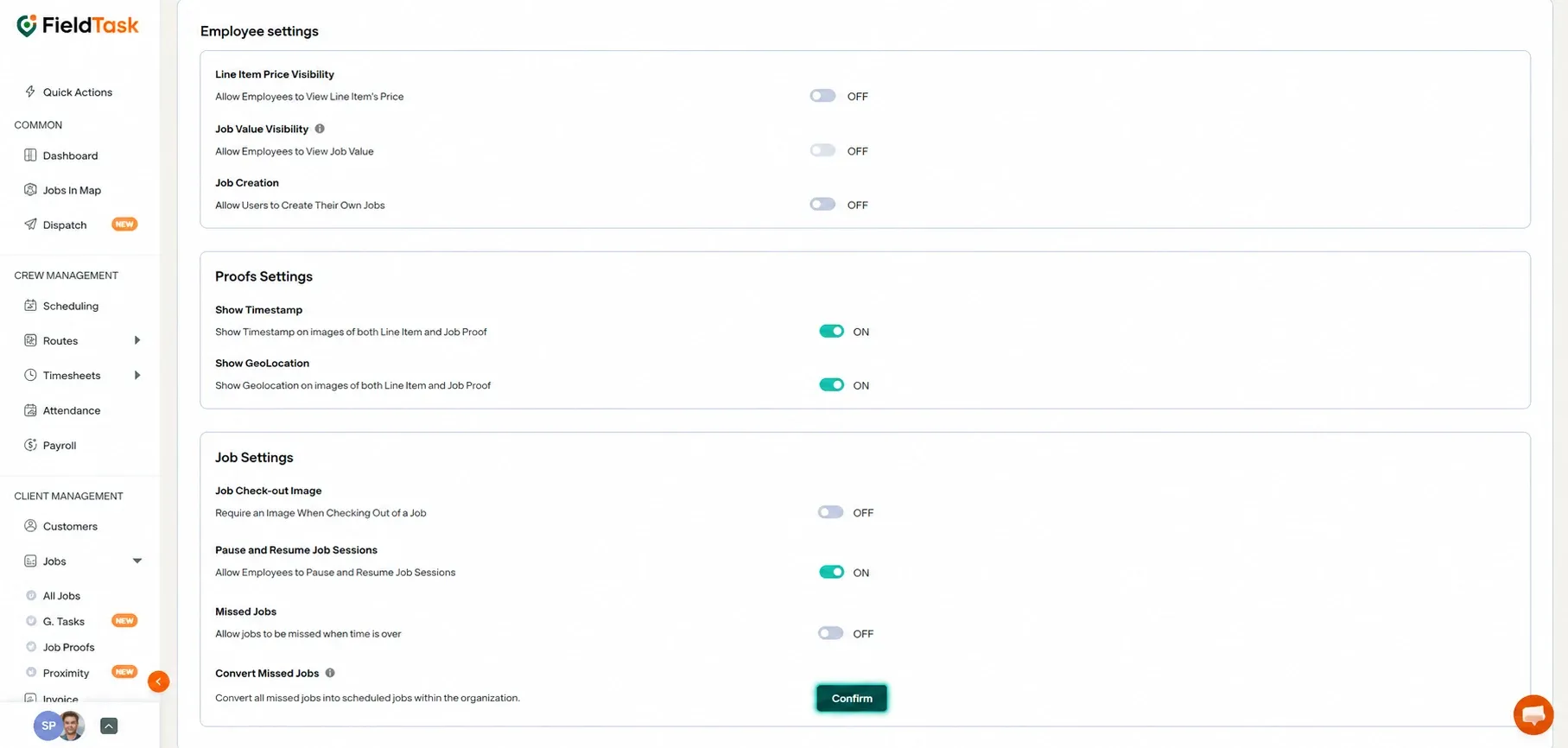Turn off Show Timestamp switch
Image resolution: width=1568 pixels, height=748 pixels.
click(x=831, y=332)
